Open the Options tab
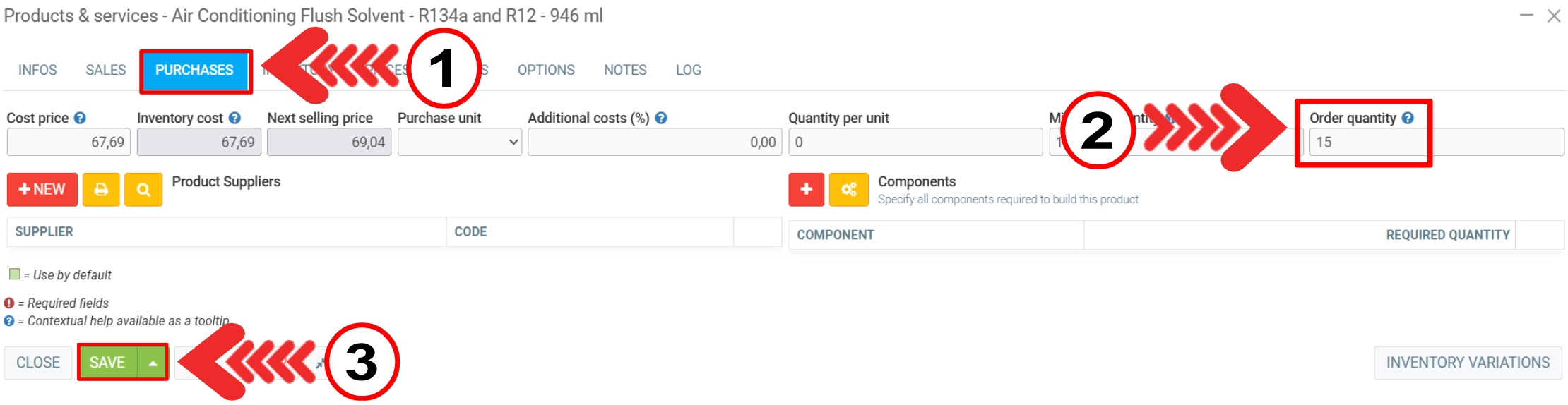Image resolution: width=1568 pixels, height=405 pixels. pos(546,70)
